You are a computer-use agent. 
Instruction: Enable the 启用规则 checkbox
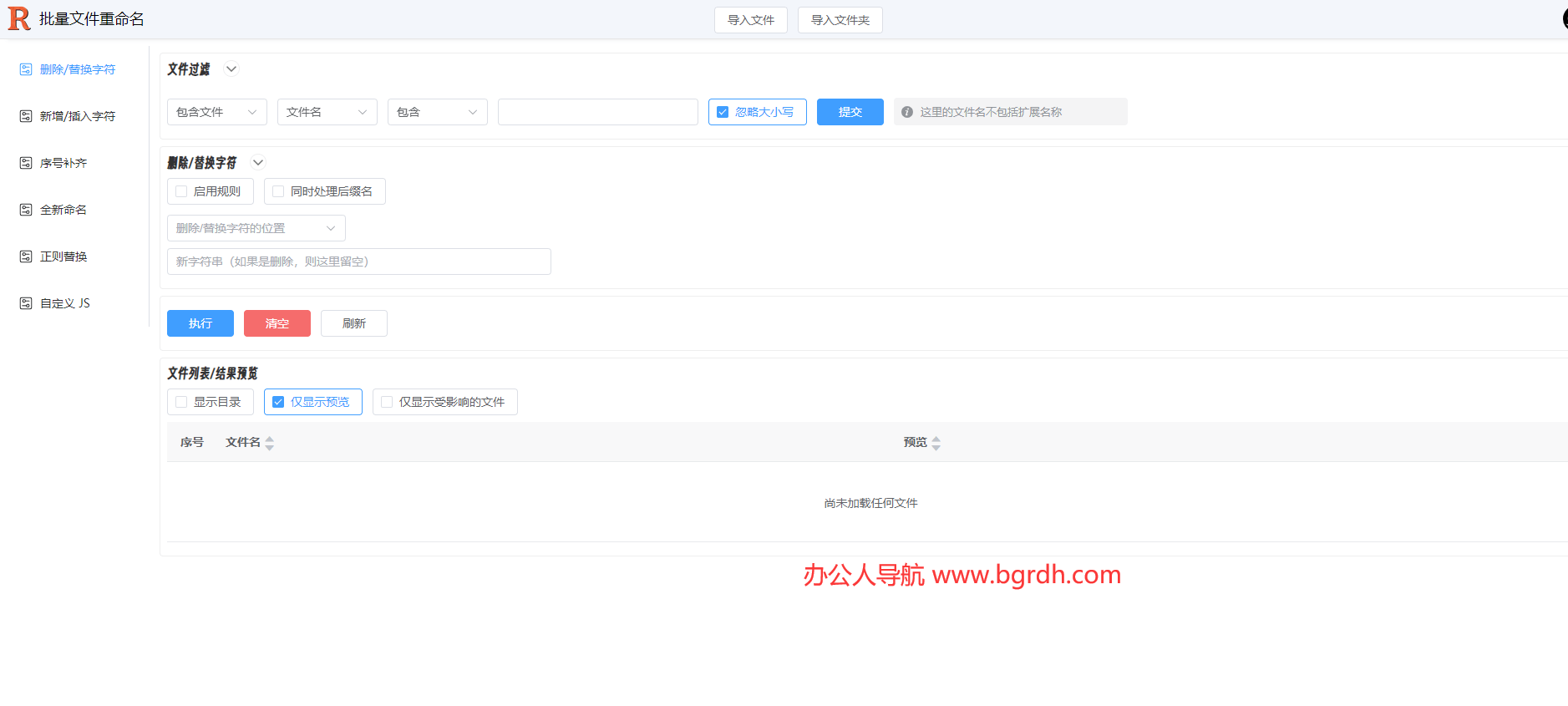[x=181, y=191]
